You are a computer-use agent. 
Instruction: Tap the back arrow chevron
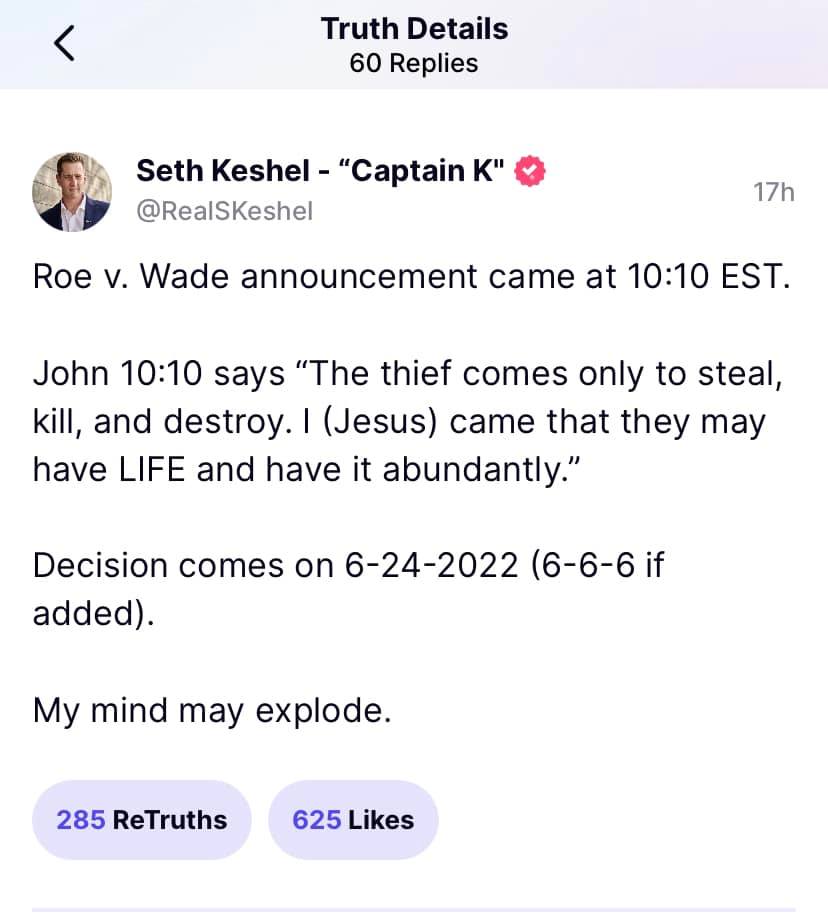pos(65,45)
